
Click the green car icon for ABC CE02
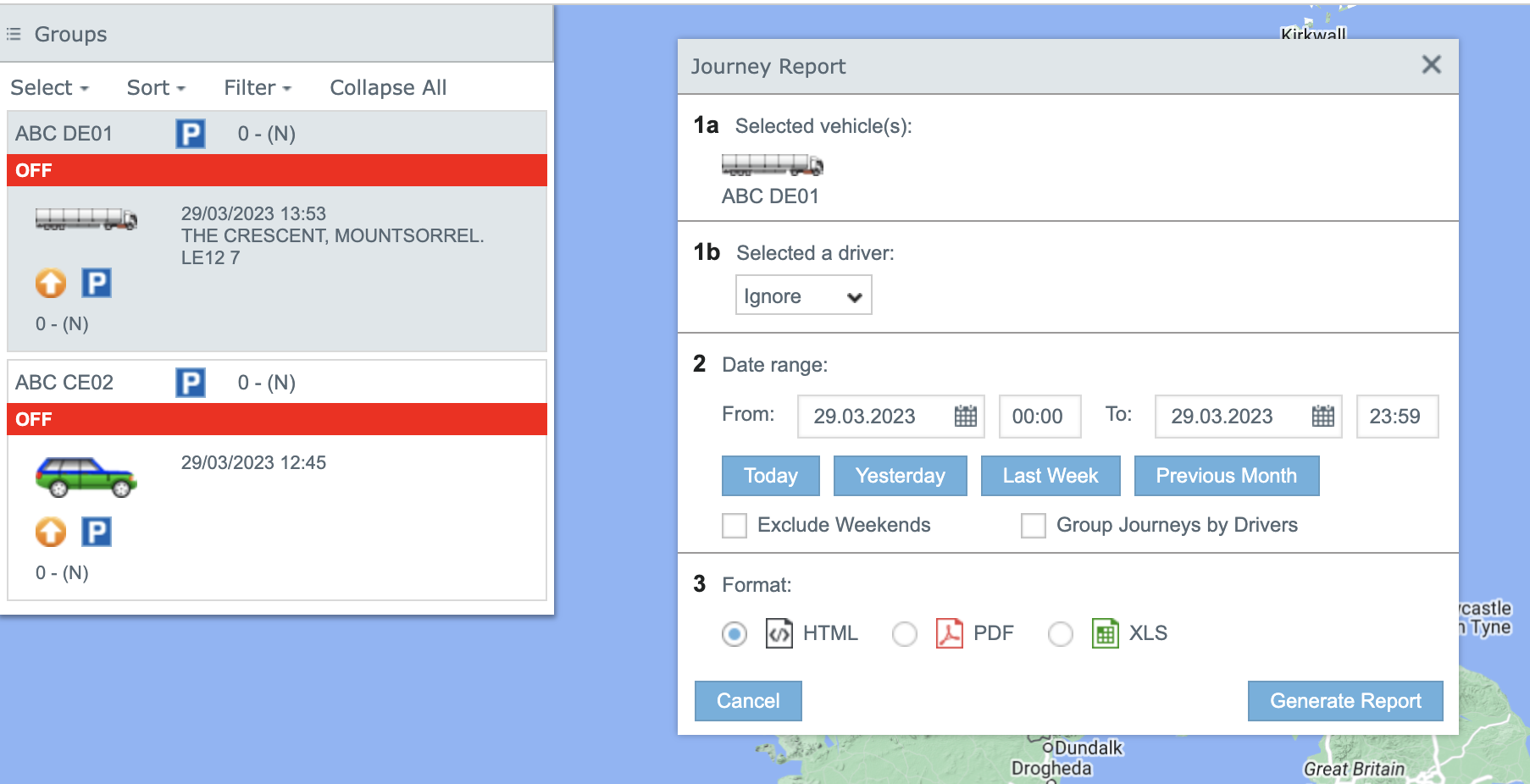tap(85, 476)
